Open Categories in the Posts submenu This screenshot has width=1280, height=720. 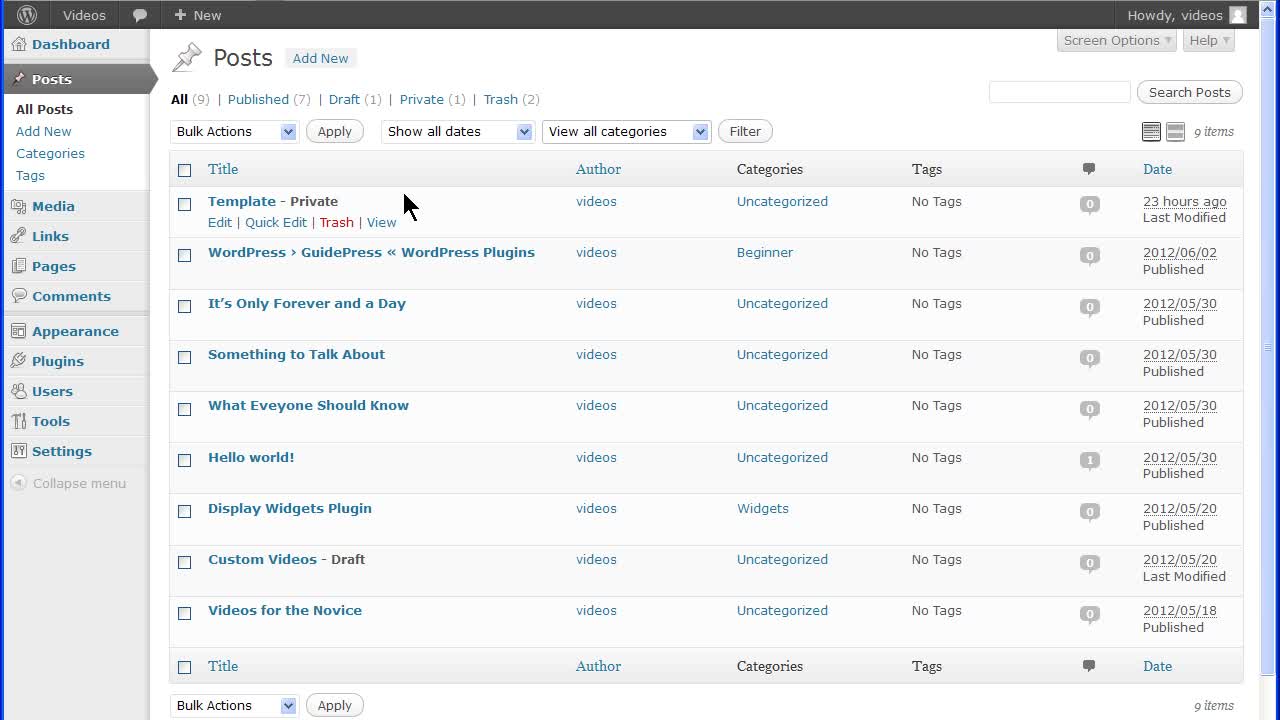pyautogui.click(x=50, y=153)
